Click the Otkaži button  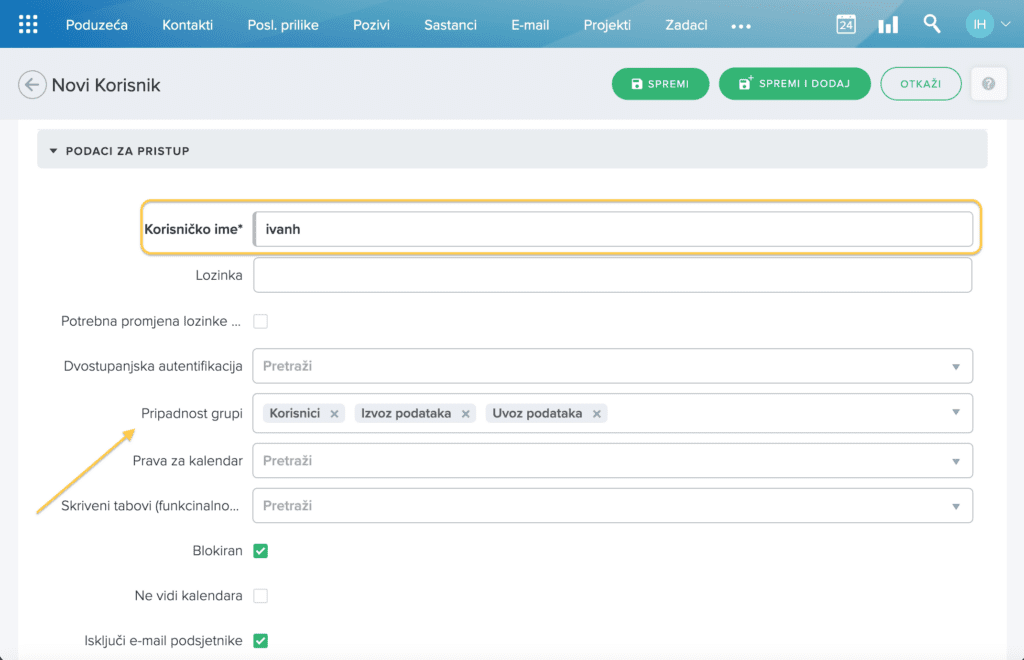(x=920, y=84)
